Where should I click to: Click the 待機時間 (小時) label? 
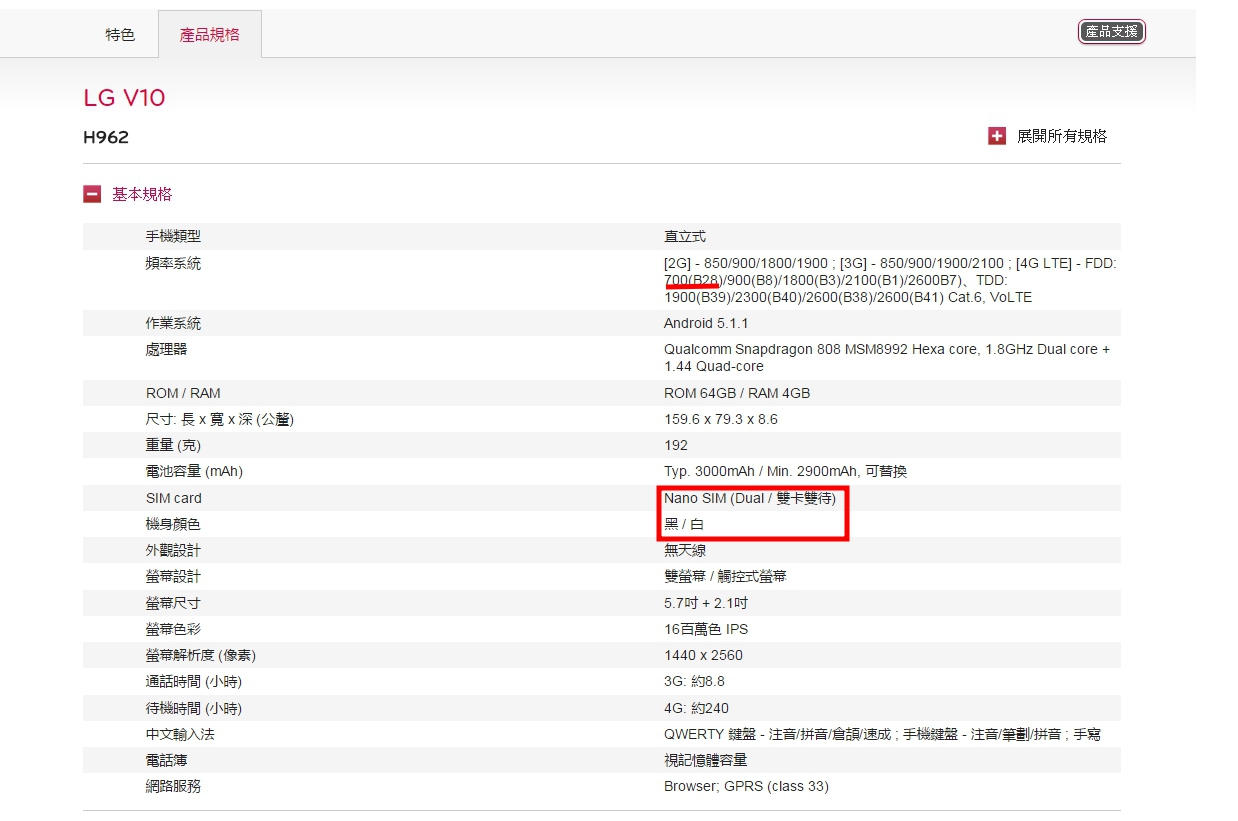point(194,708)
